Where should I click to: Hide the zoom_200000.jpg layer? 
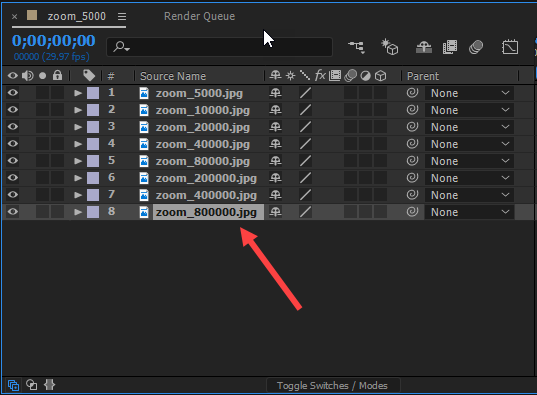point(13,177)
